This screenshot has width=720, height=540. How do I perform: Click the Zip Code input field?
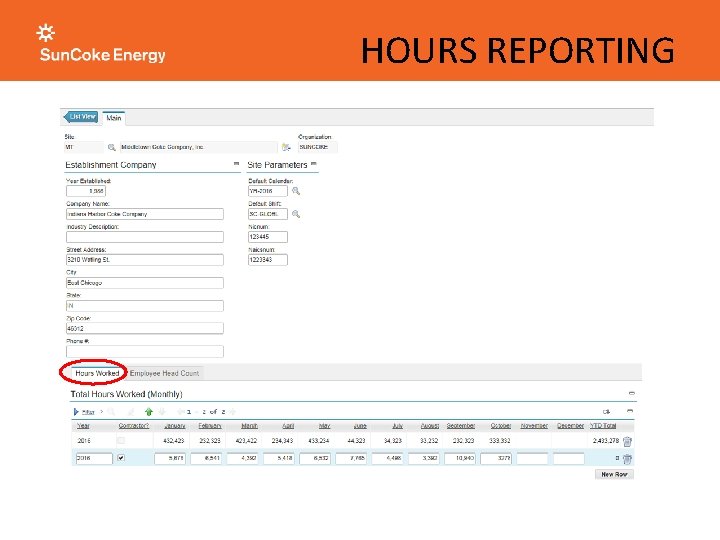pyautogui.click(x=145, y=328)
